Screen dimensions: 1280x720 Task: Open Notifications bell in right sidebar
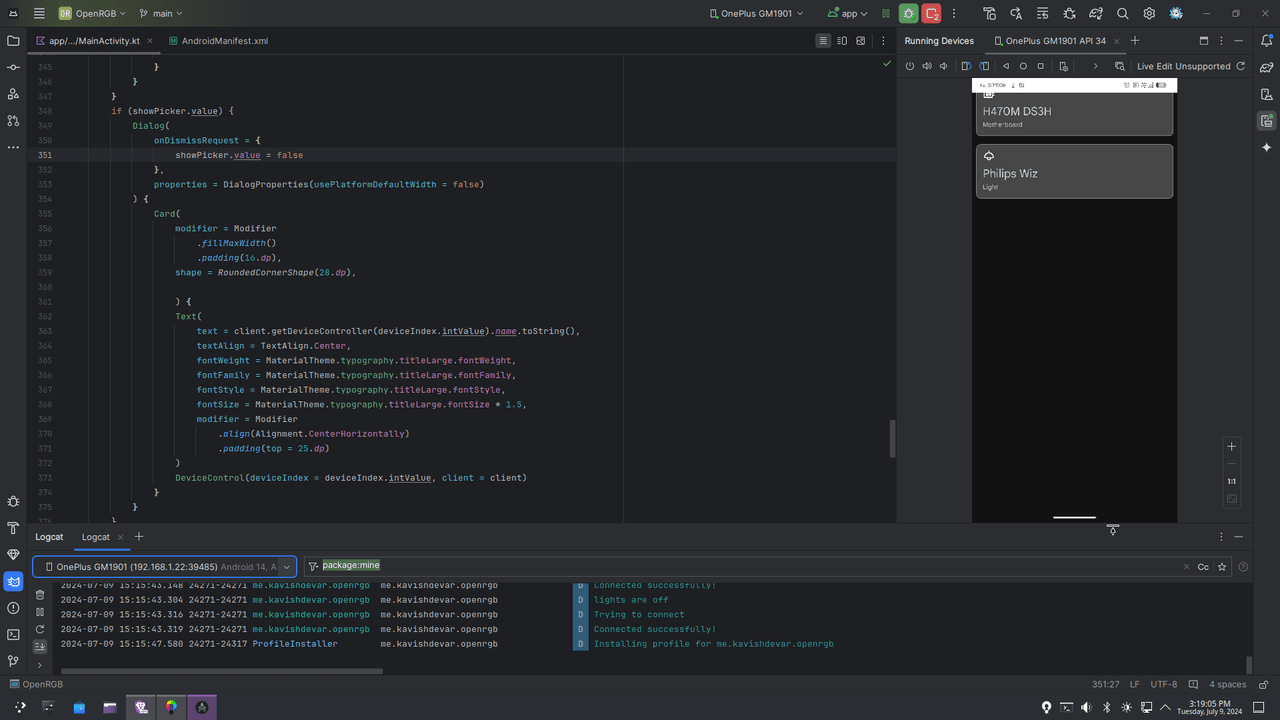(1267, 41)
